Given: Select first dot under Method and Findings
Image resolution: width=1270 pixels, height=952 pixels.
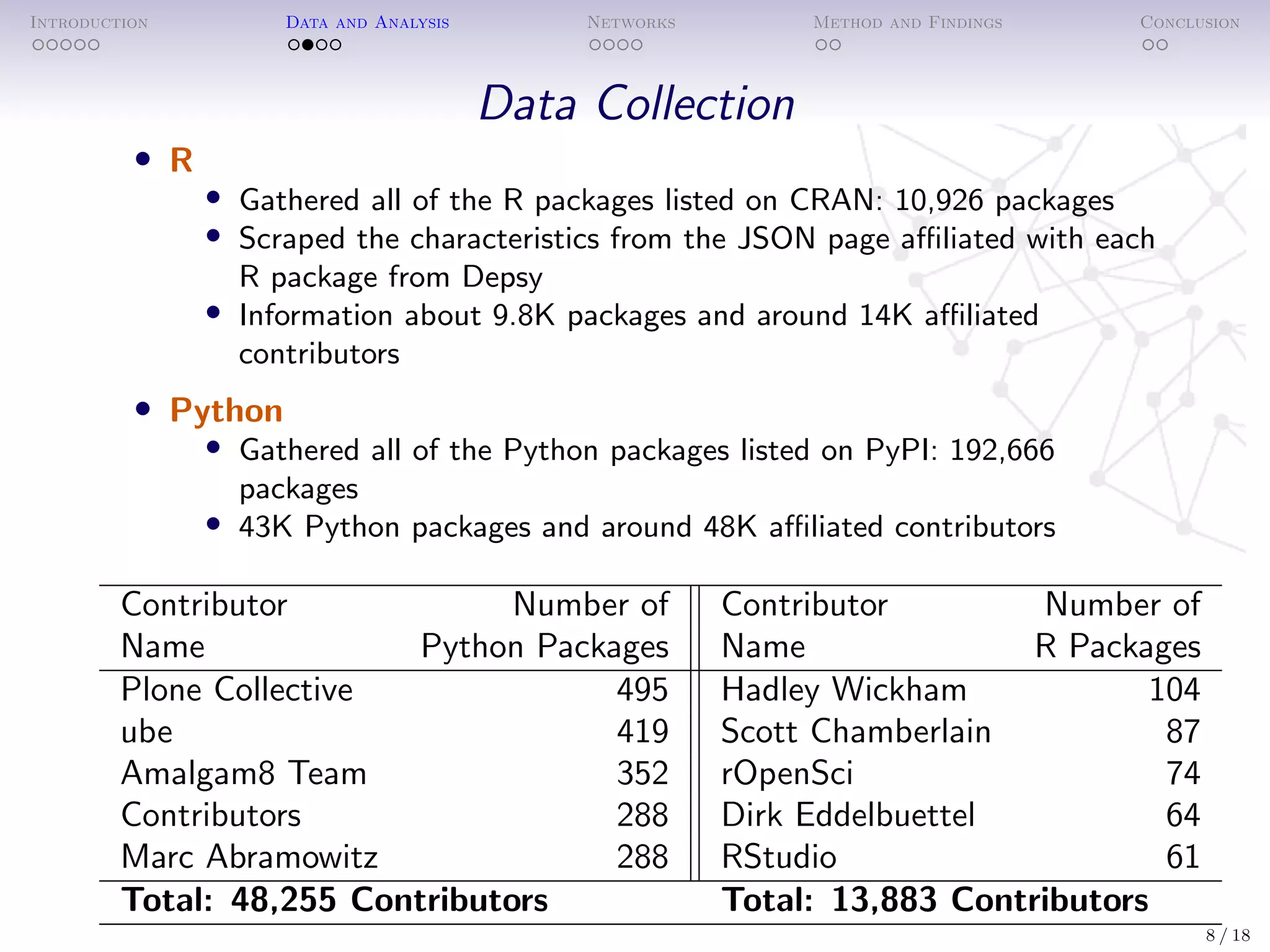Looking at the screenshot, I should 821,45.
